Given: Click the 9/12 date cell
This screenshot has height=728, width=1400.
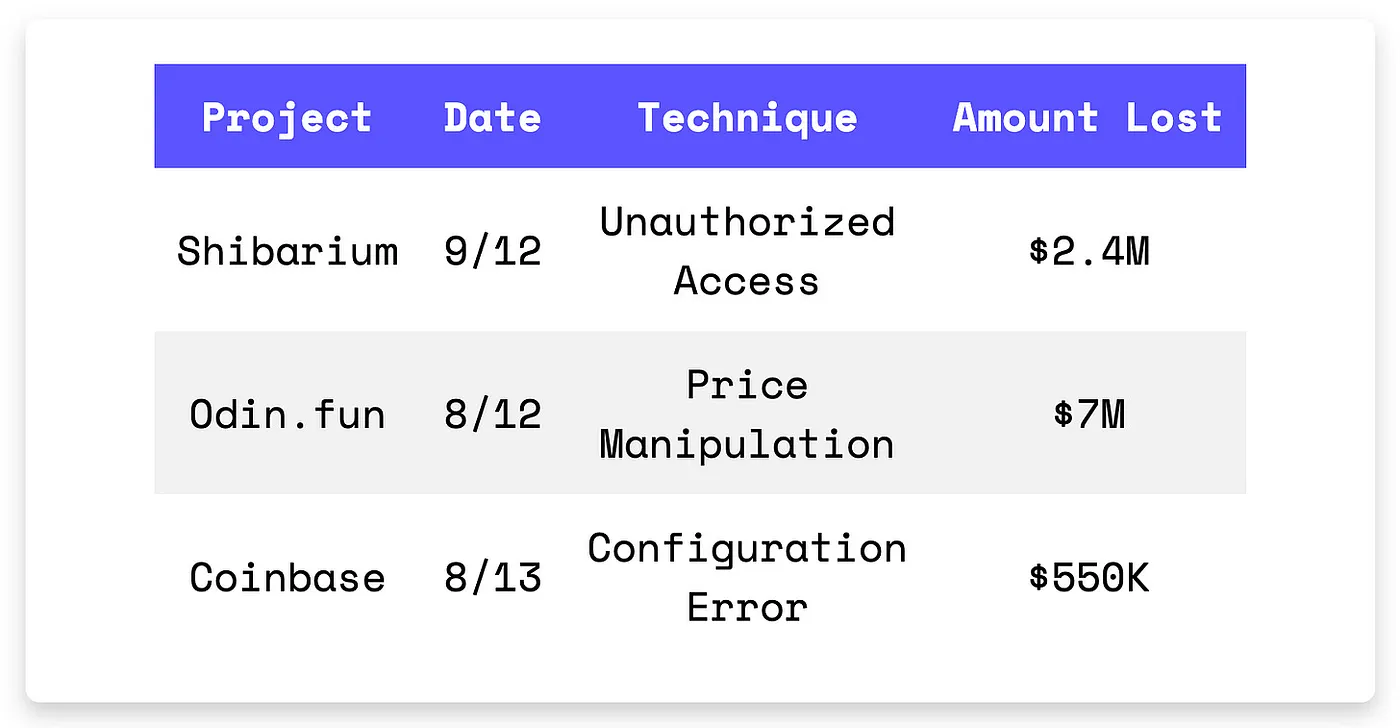Looking at the screenshot, I should pos(492,250).
